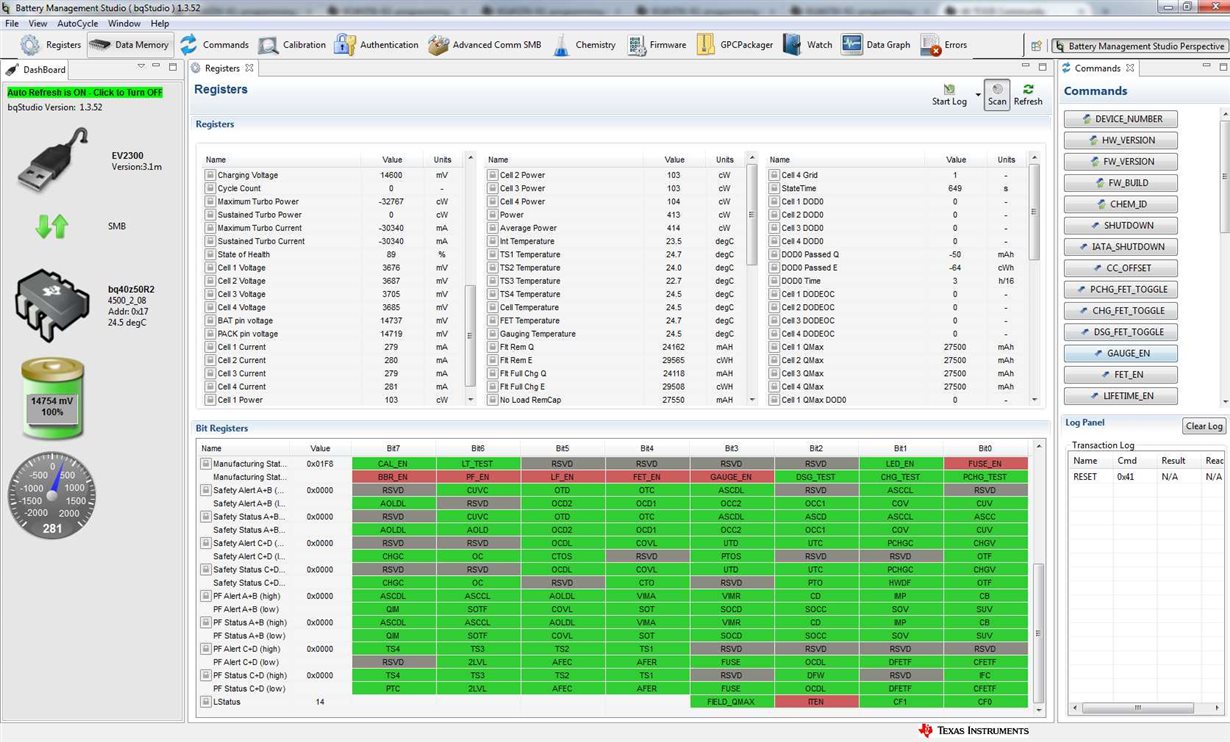Open the View menu
The height and width of the screenshot is (742, 1230).
[x=38, y=23]
